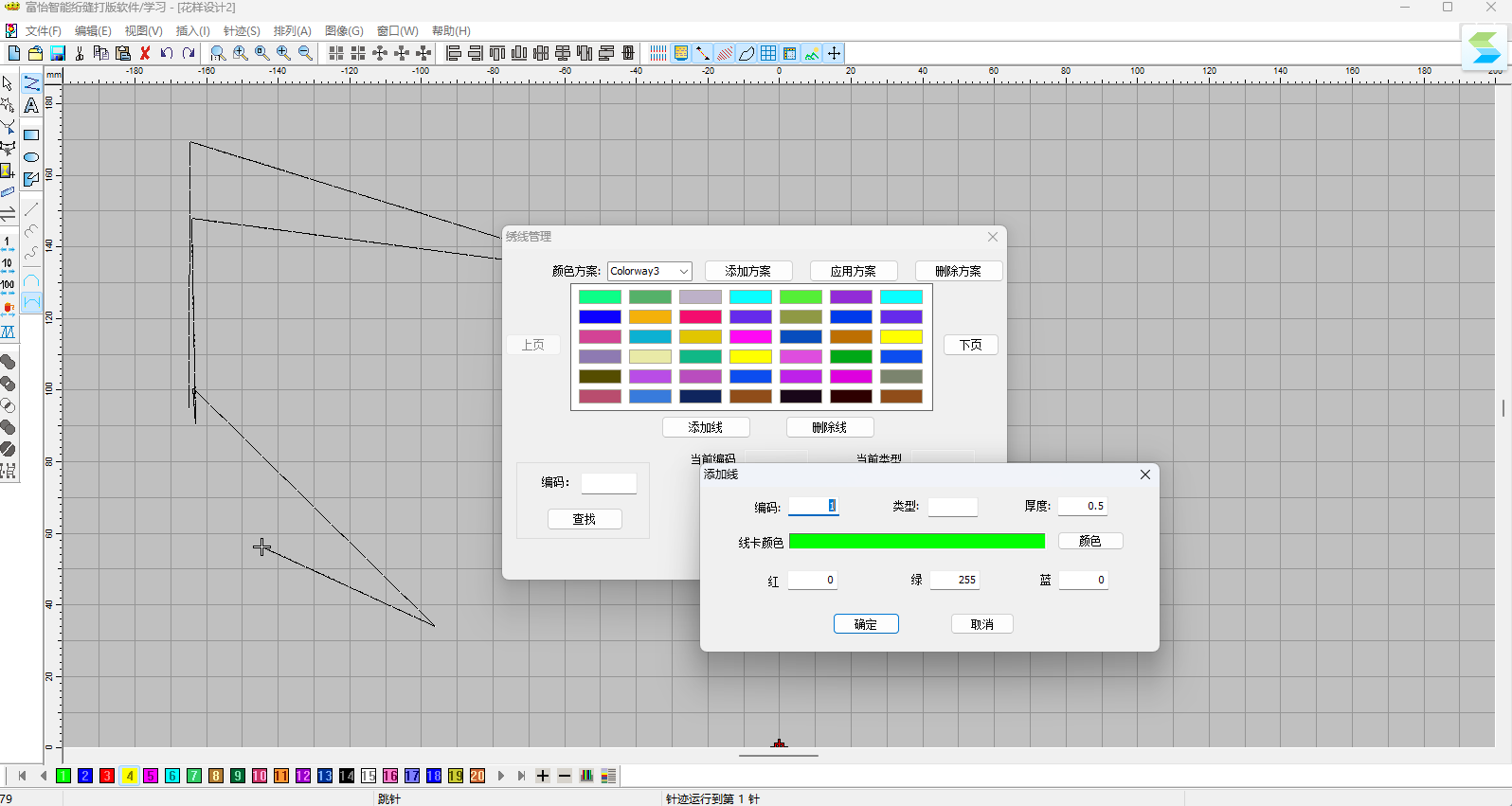Select the arrow pointer tool
The image size is (1512, 806).
8,83
